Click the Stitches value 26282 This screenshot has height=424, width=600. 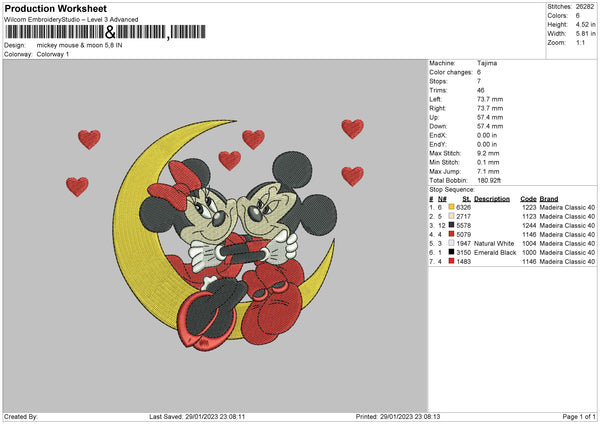coord(585,7)
